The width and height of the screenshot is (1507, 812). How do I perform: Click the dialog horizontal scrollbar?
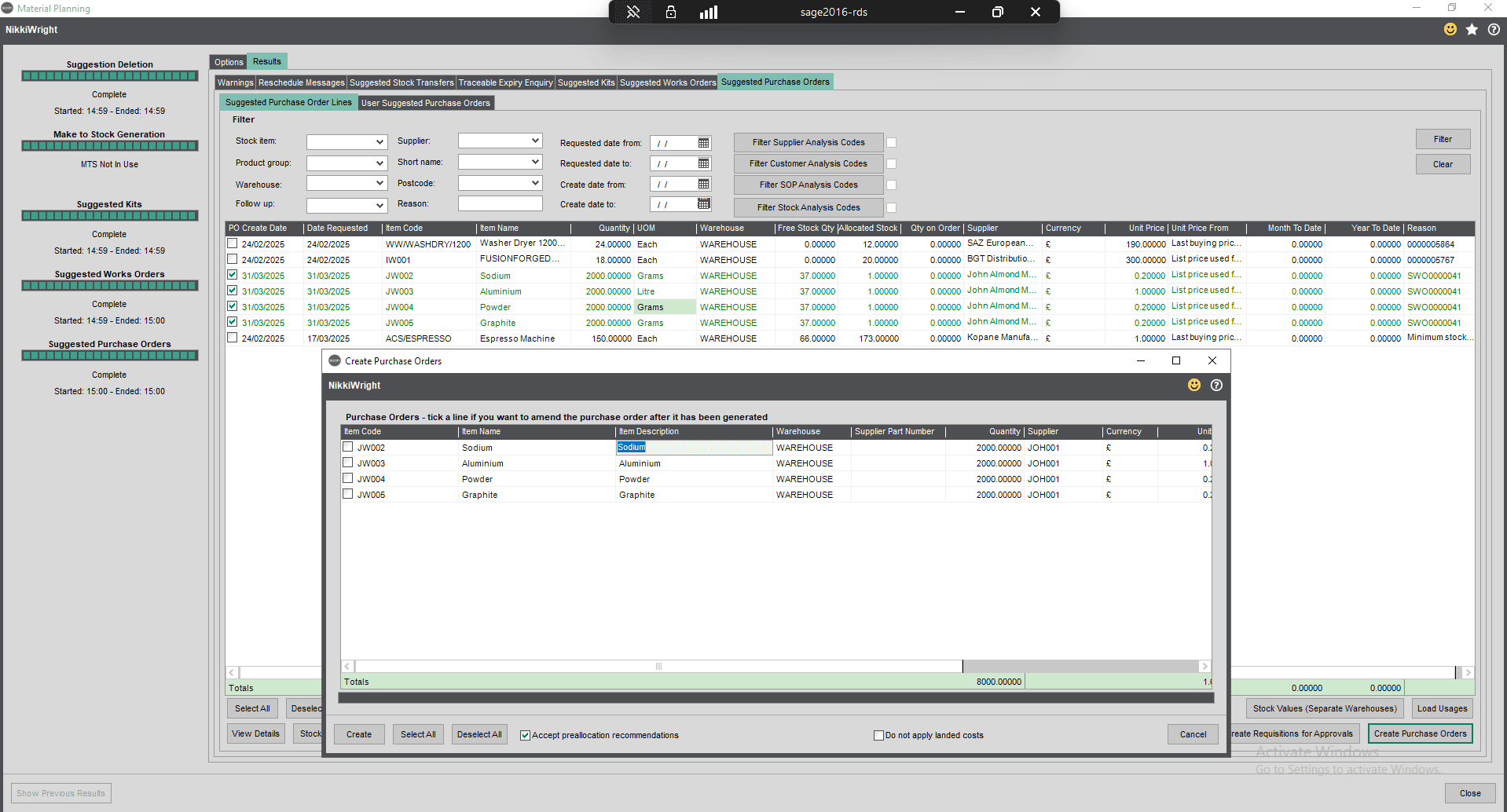coord(775,666)
